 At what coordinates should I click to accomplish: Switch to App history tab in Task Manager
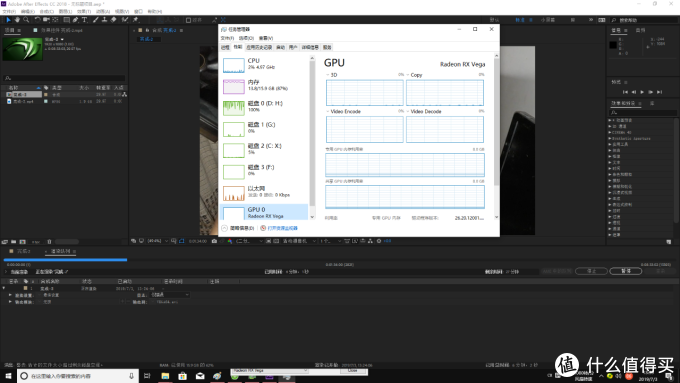259,47
